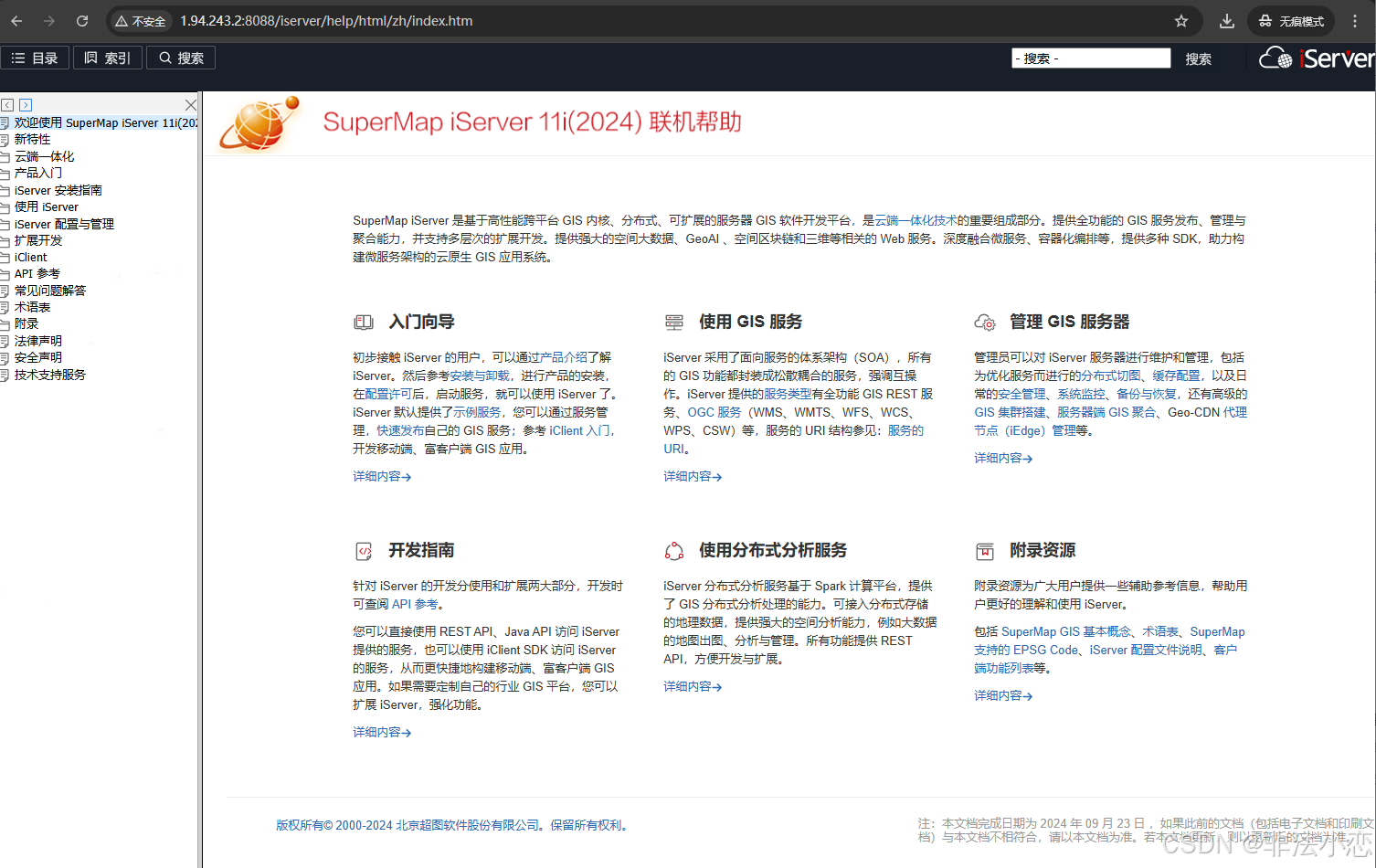Click the next-topic arrow in the contents panel

pos(26,105)
